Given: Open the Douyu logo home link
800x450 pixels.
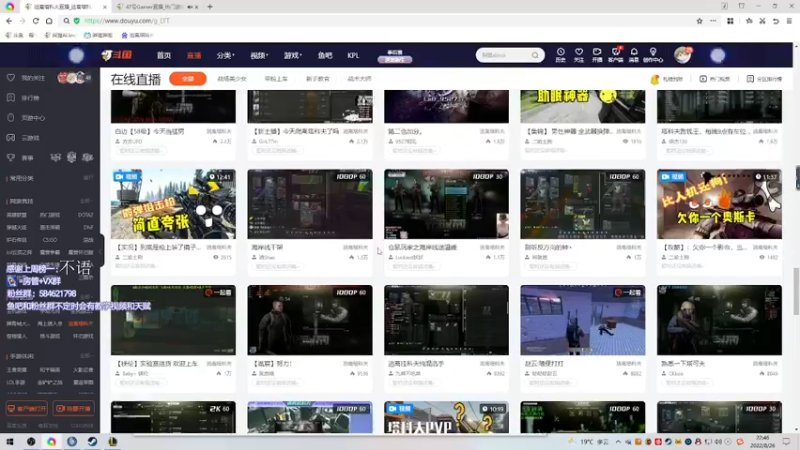Looking at the screenshot, I should click(117, 55).
